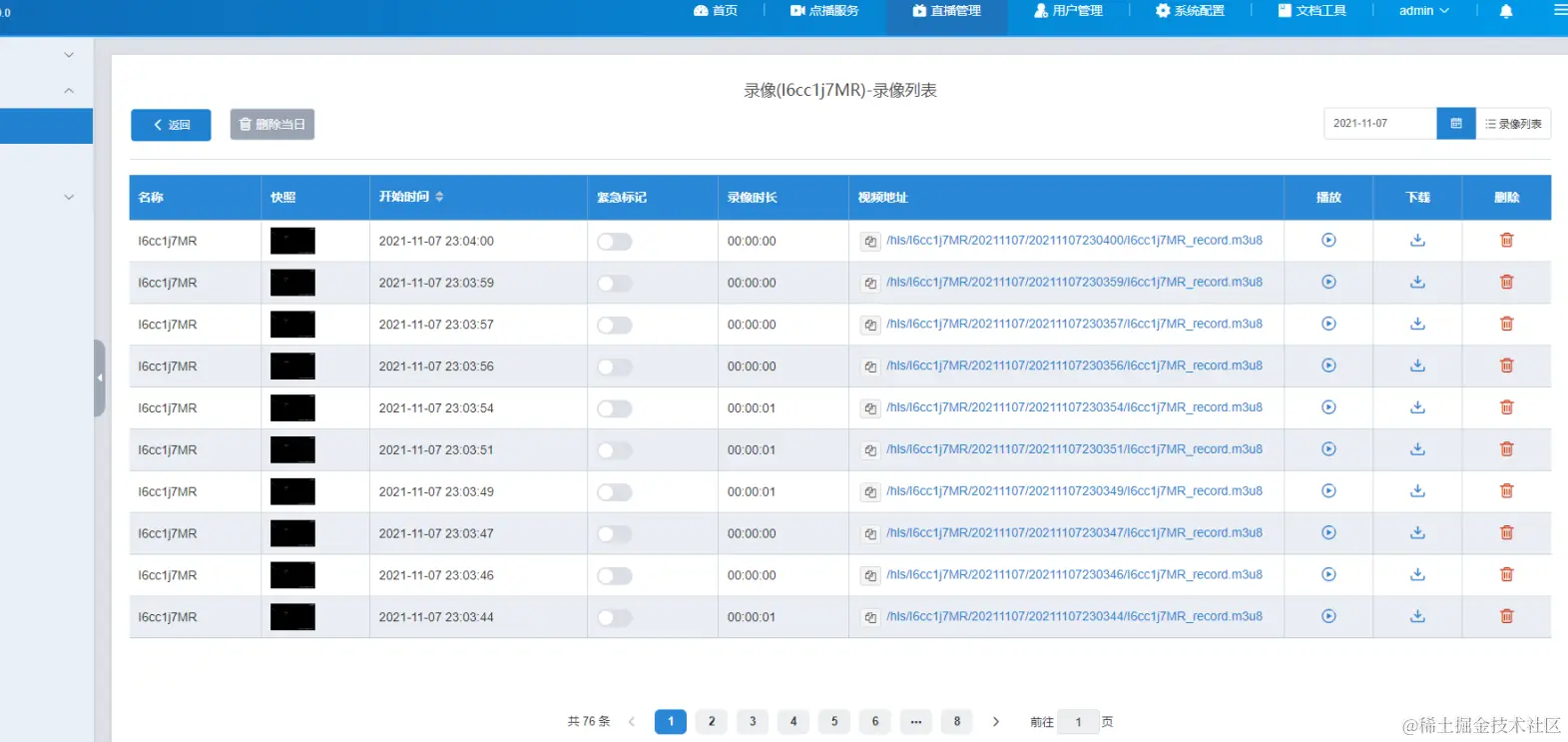Go to page 2

pyautogui.click(x=712, y=721)
